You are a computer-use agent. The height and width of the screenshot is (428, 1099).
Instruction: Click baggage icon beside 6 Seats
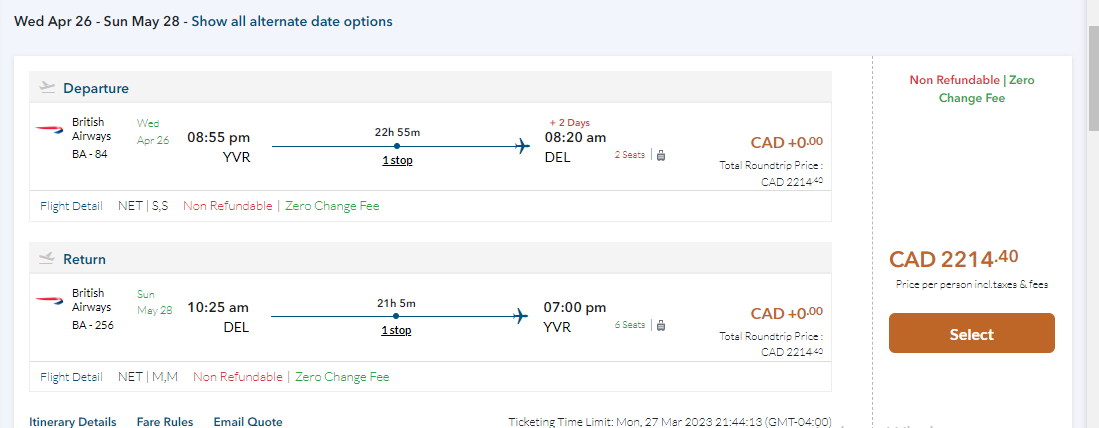click(x=661, y=325)
